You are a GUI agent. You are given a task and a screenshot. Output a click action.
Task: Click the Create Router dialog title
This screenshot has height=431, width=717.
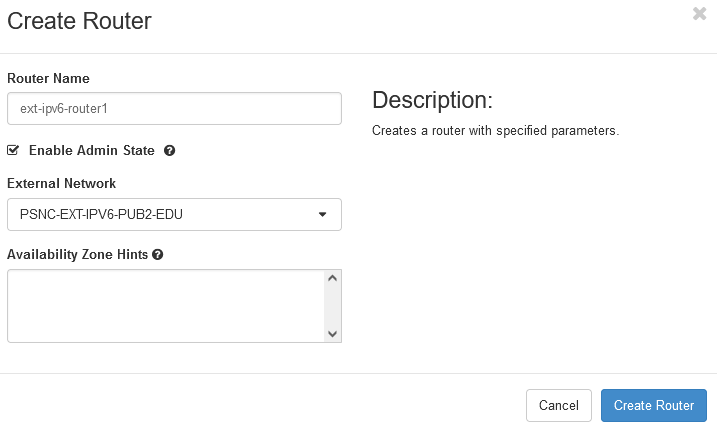(x=80, y=21)
